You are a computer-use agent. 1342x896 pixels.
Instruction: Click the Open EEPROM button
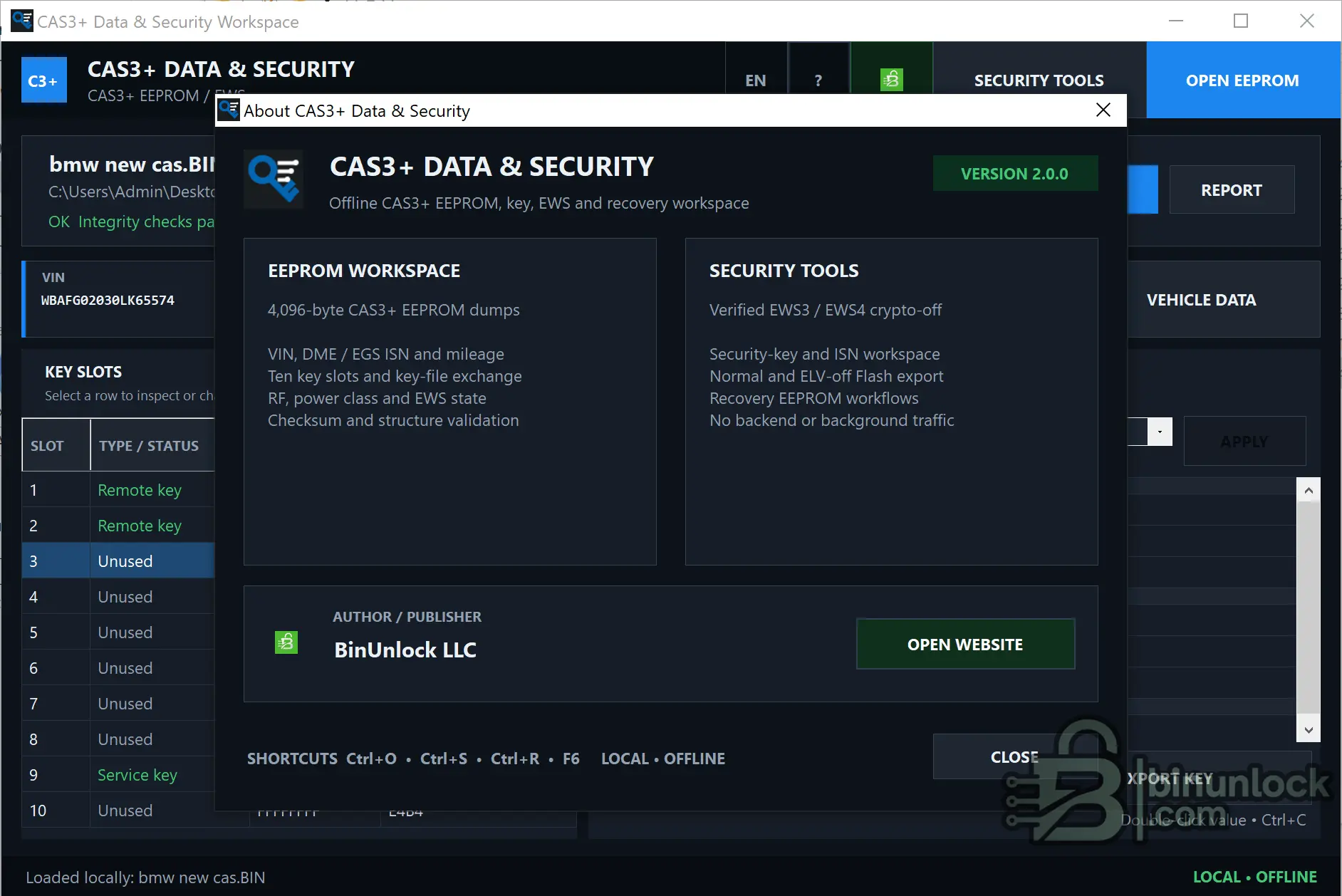tap(1242, 80)
